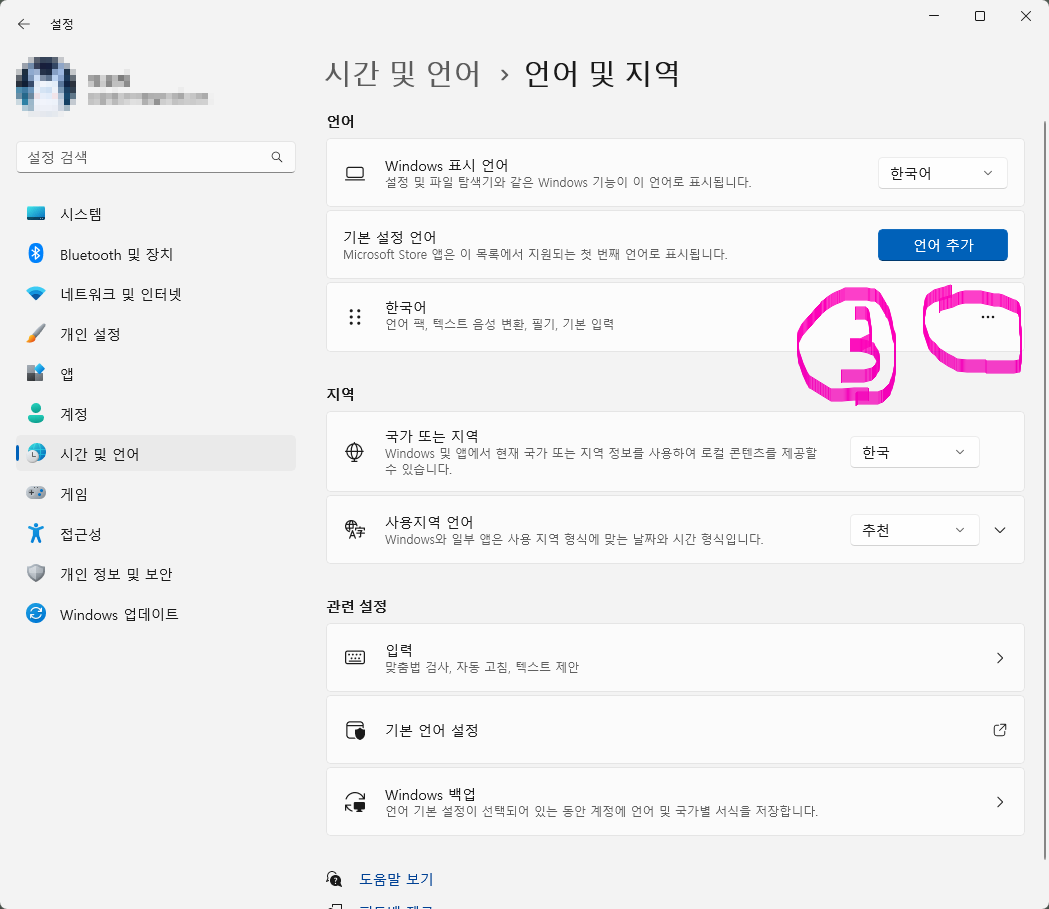
Task: Click the 설정 검색 search field
Action: [x=156, y=157]
